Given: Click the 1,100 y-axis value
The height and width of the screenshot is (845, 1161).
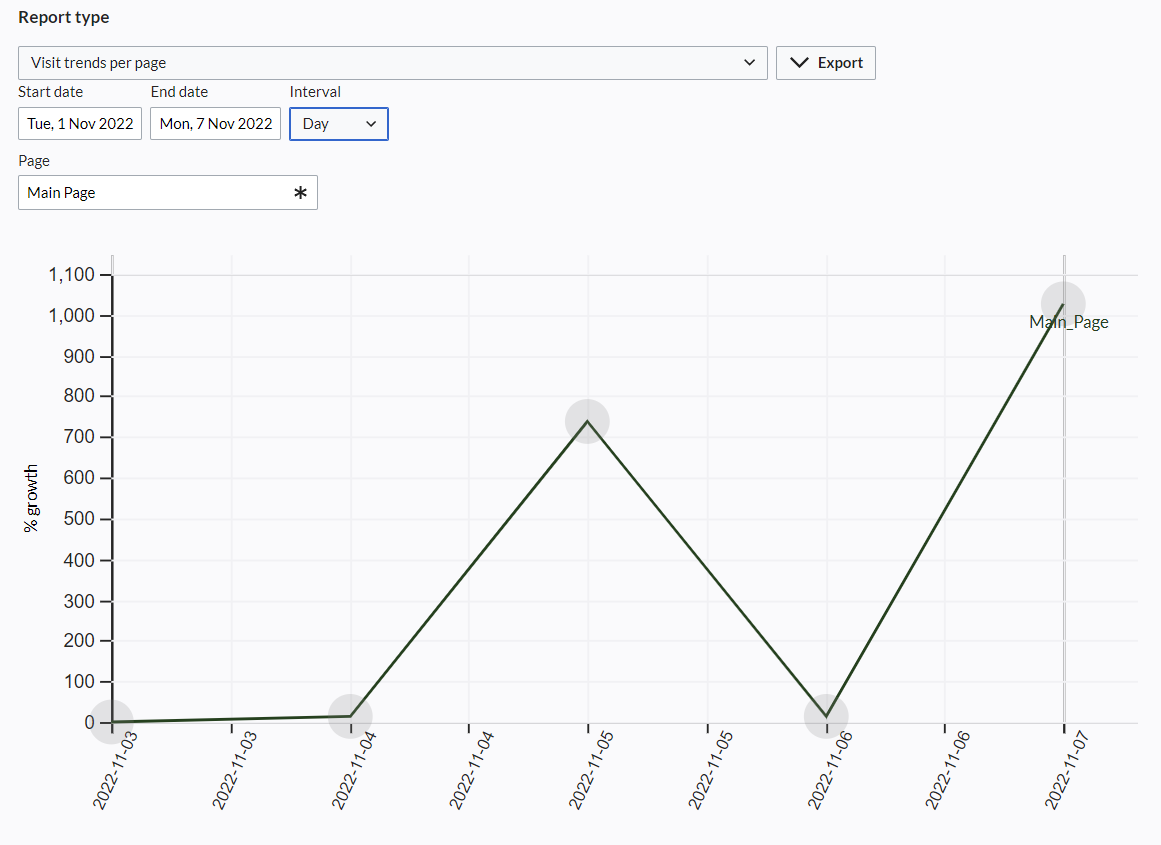Looking at the screenshot, I should click(72, 275).
